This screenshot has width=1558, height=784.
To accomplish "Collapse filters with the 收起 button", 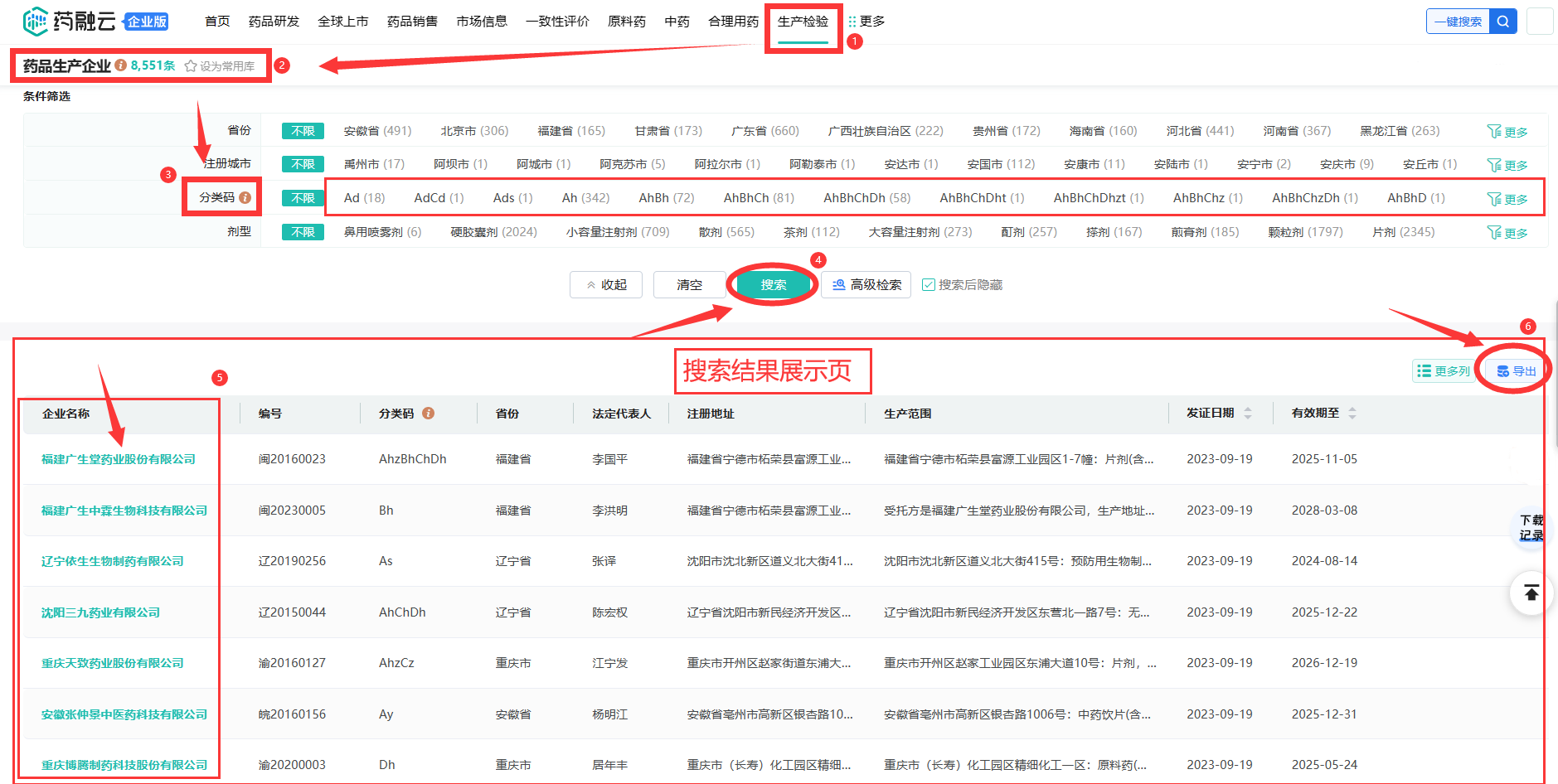I will (607, 285).
